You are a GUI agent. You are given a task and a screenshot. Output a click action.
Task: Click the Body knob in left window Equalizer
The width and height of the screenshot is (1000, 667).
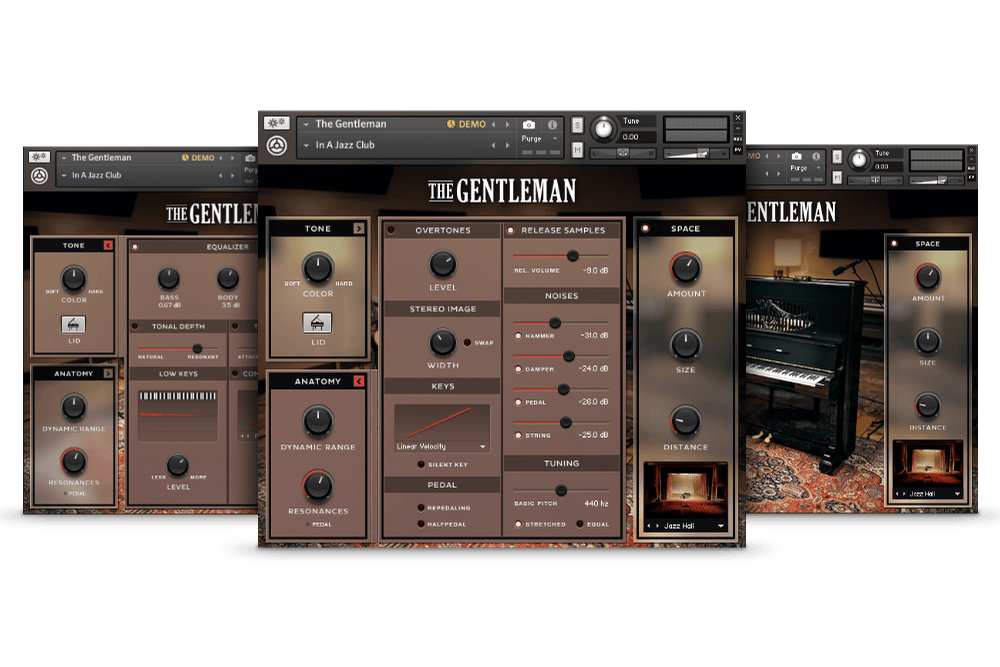coord(228,278)
